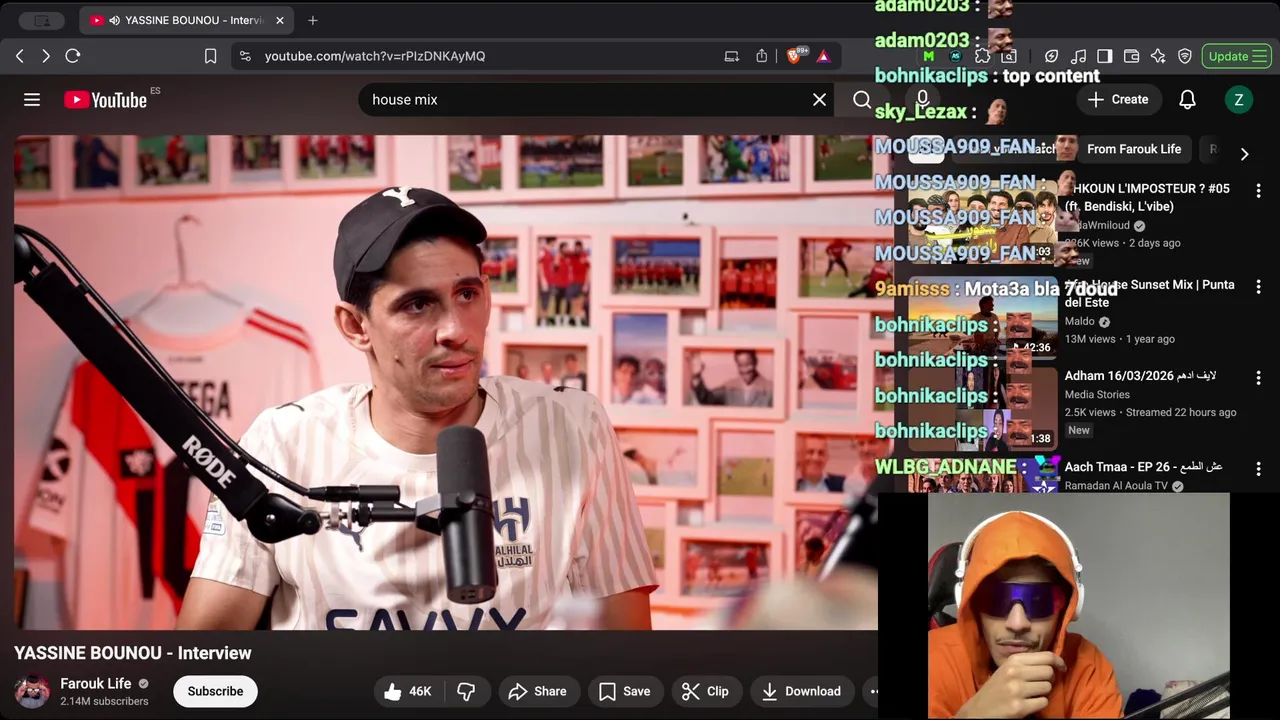Open site settings icon beside the URL

[x=246, y=56]
